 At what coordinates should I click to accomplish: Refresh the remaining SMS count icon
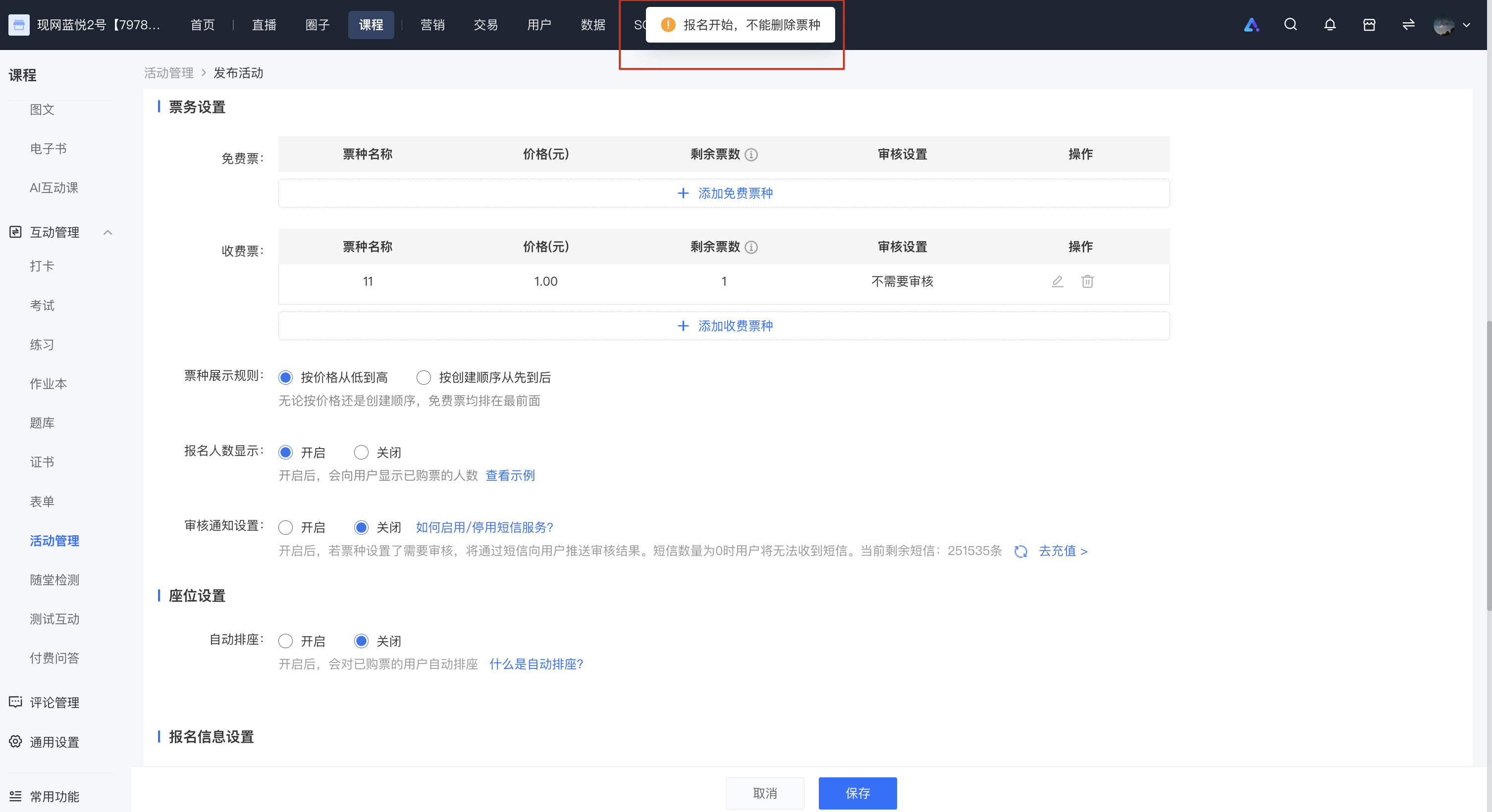pos(1020,551)
